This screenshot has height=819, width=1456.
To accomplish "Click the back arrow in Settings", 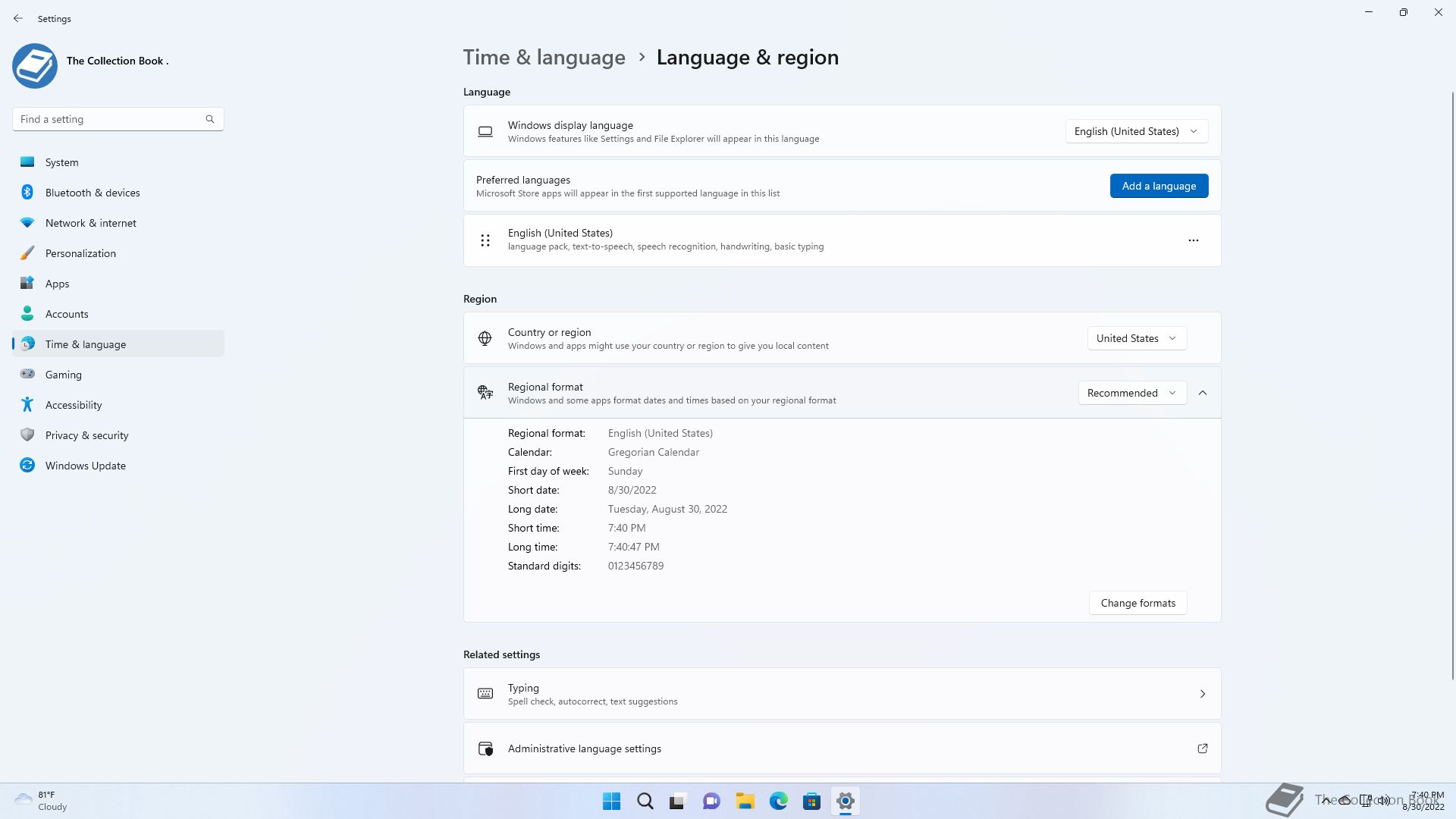I will [18, 18].
